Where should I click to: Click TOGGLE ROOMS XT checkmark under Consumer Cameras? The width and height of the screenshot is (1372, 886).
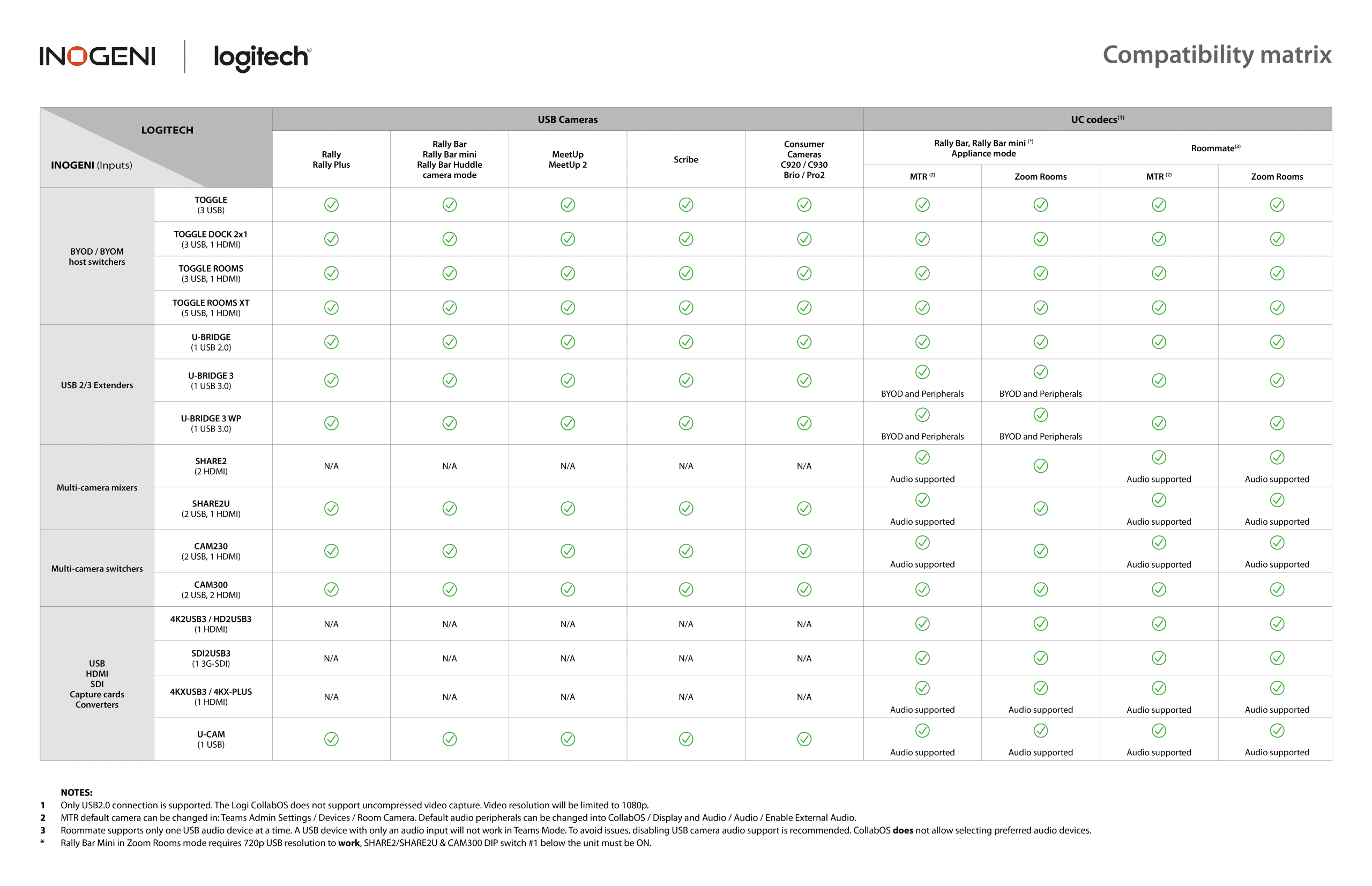(x=804, y=308)
